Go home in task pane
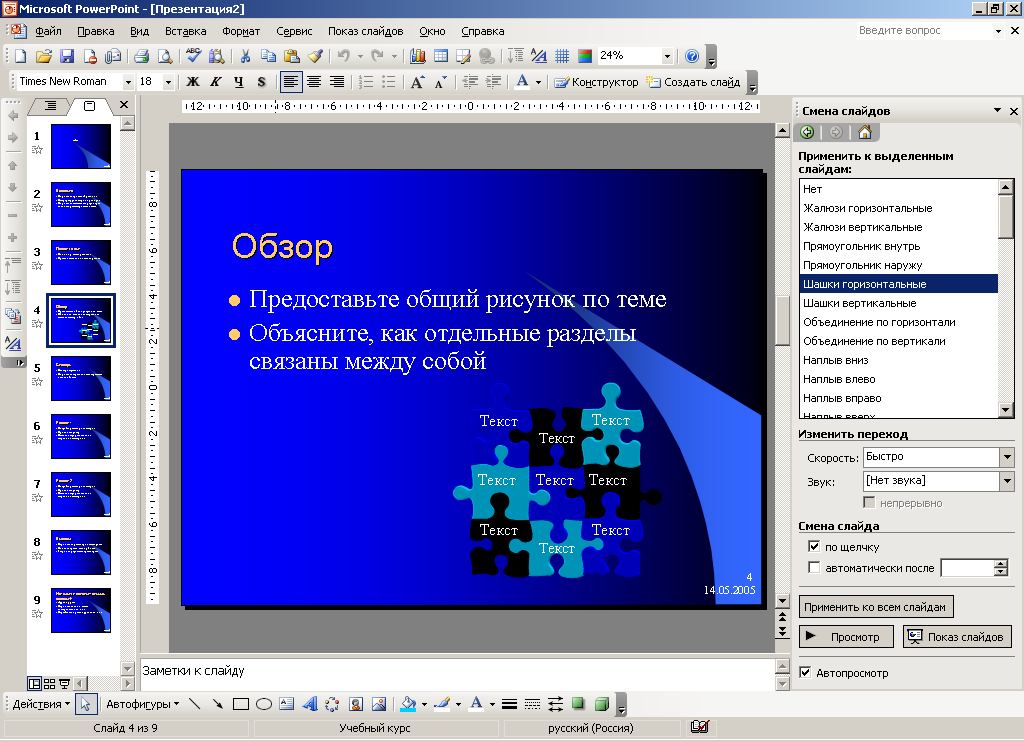Screen dimensions: 1024x742 point(865,132)
